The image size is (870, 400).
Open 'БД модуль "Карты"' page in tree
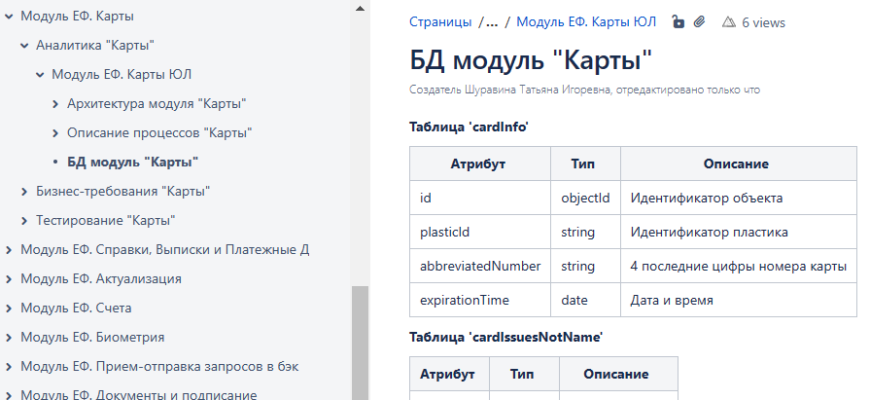132,162
